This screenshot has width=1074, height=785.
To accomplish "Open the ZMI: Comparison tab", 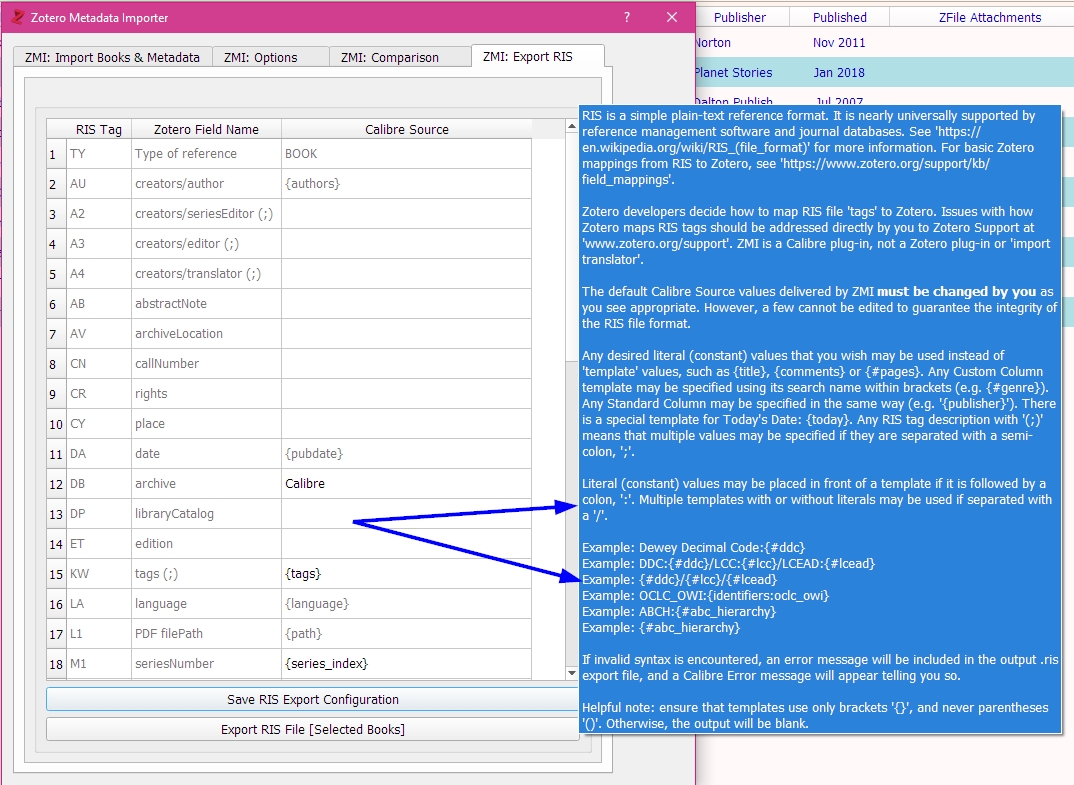I will [x=390, y=58].
